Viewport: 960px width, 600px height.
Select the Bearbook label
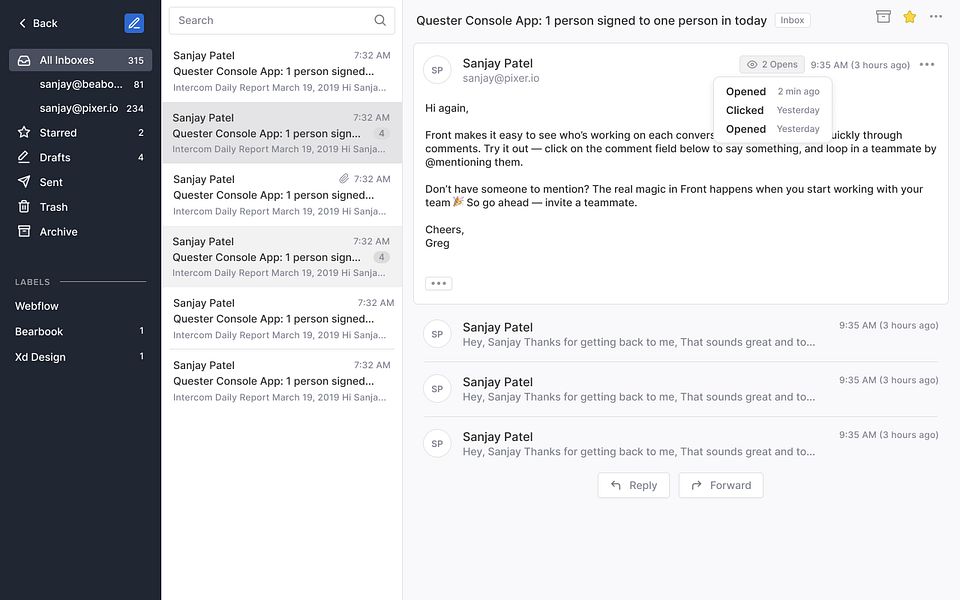39,331
